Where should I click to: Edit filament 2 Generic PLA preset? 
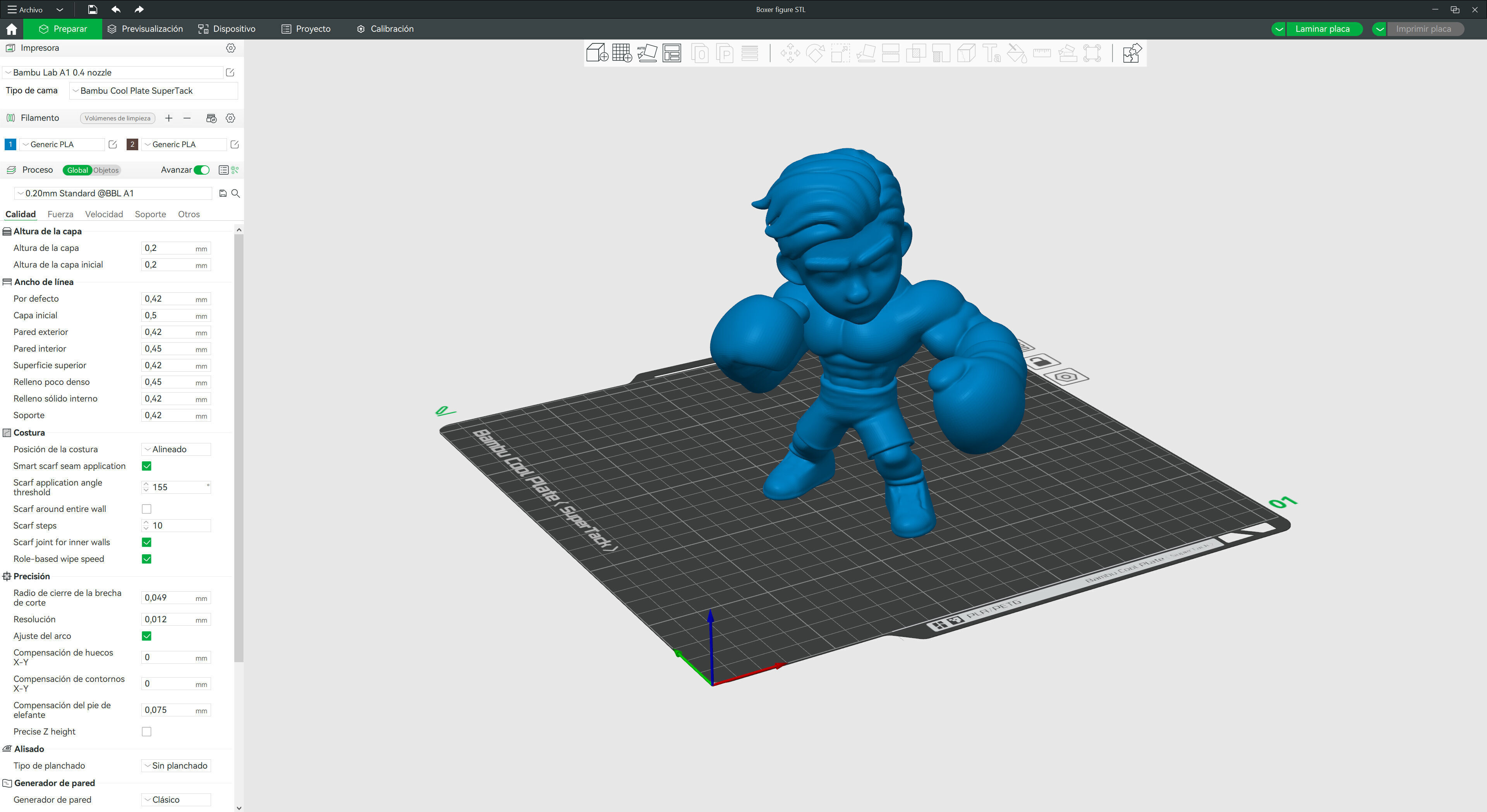(234, 144)
